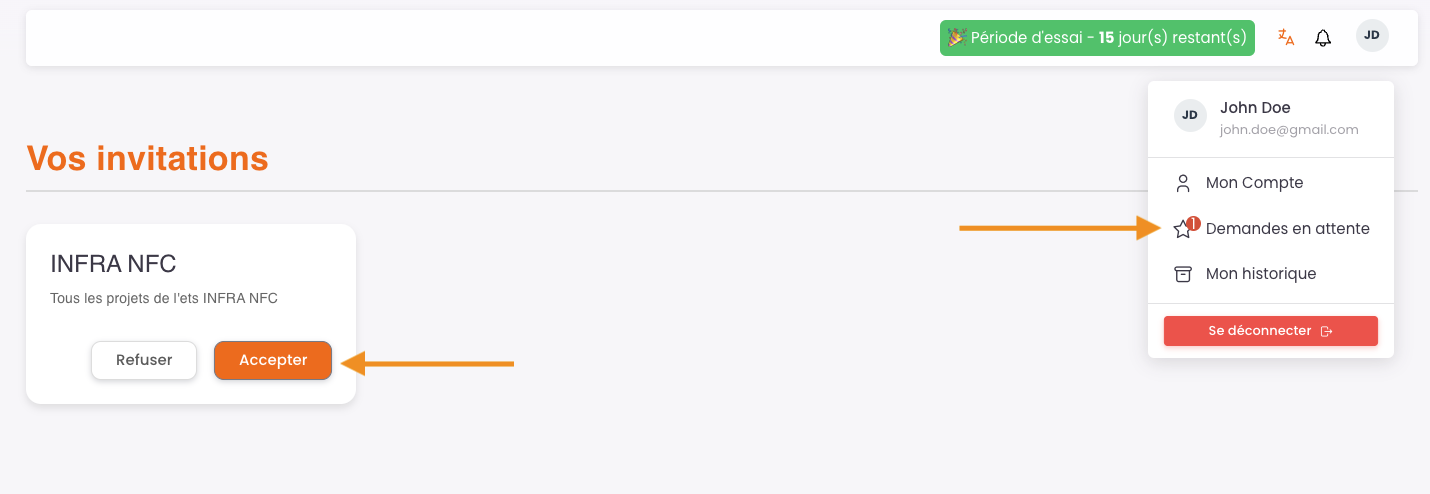The height and width of the screenshot is (494, 1430).
Task: Open the language translation icon
Action: (x=1286, y=38)
